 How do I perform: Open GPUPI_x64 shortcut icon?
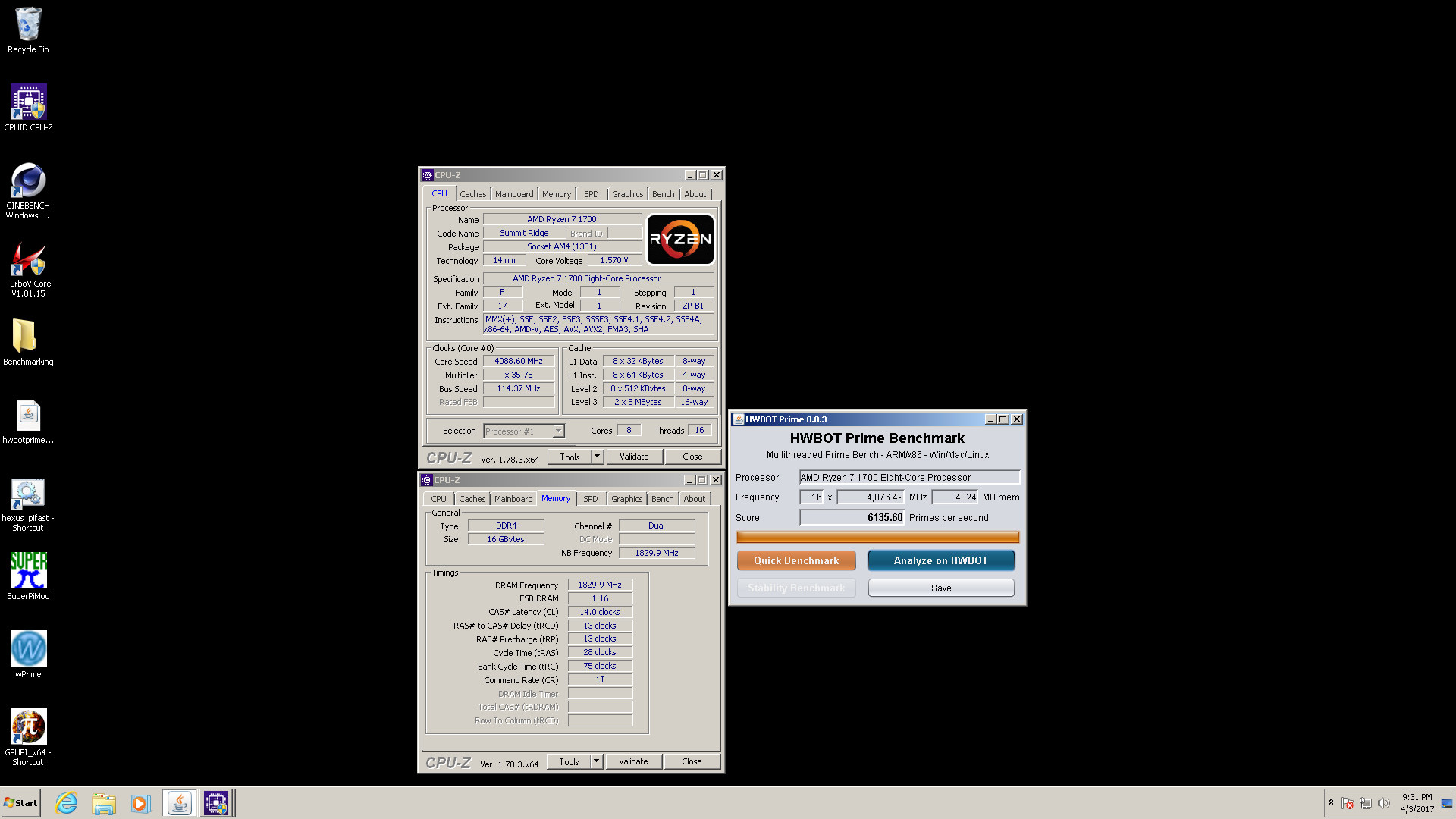coord(28,738)
